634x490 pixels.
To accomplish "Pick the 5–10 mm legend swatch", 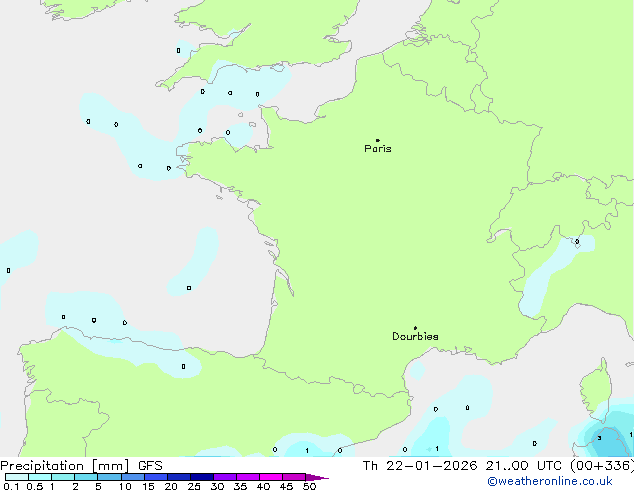I will tap(109, 477).
